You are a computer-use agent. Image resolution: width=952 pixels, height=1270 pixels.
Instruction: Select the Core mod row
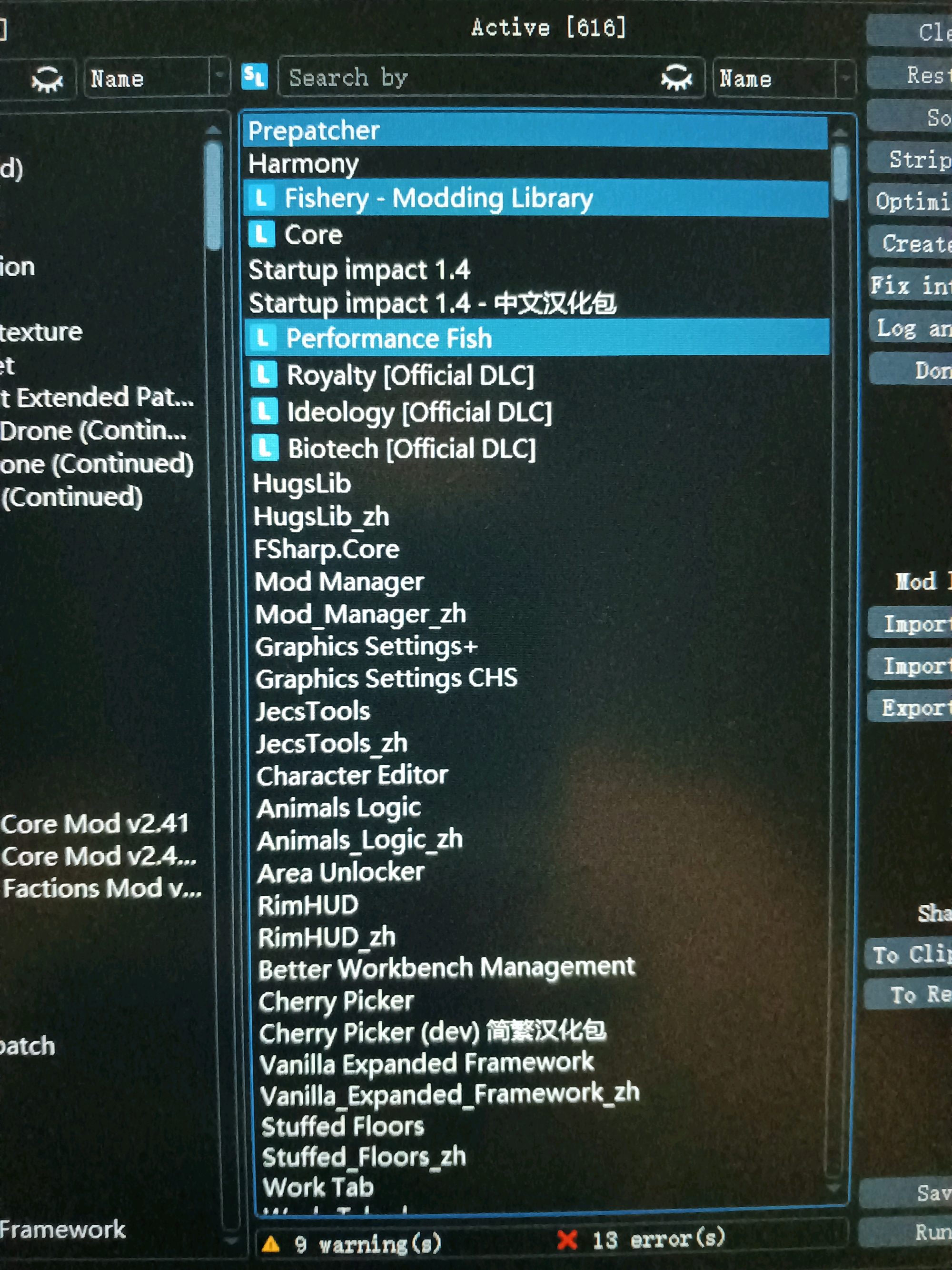click(x=536, y=235)
